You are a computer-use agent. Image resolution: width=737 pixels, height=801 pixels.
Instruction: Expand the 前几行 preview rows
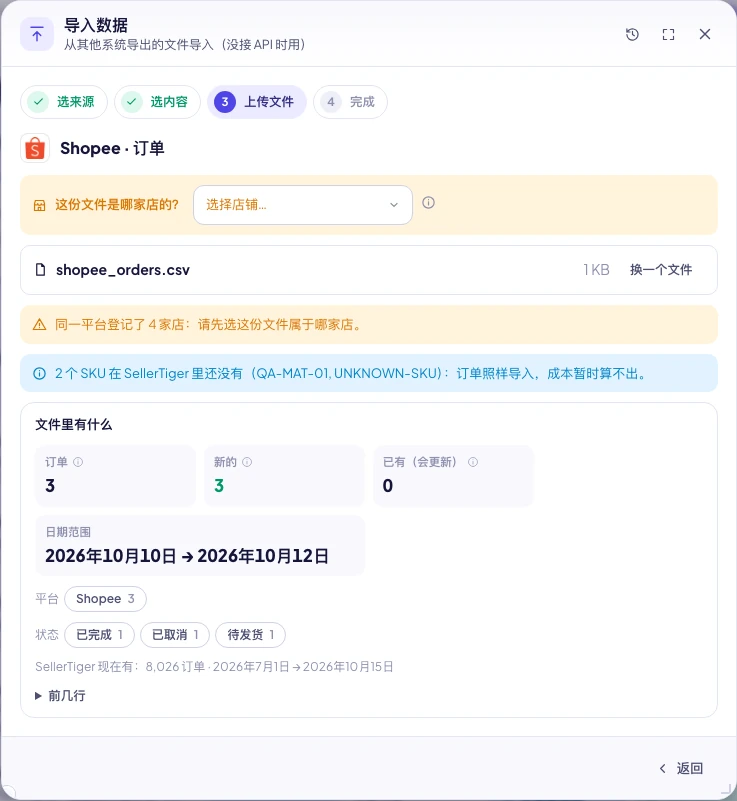pos(60,695)
